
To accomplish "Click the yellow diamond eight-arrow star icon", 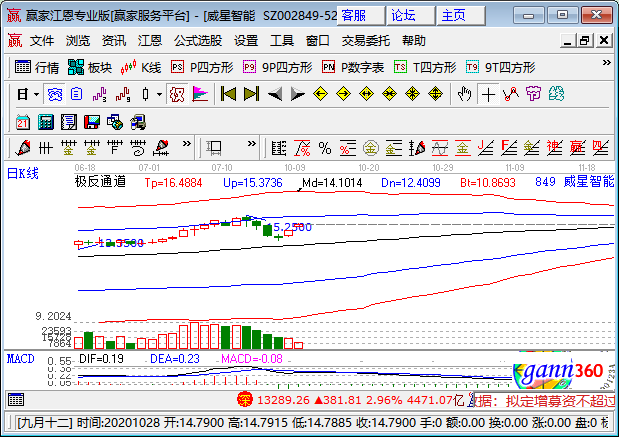I will pyautogui.click(x=412, y=94).
